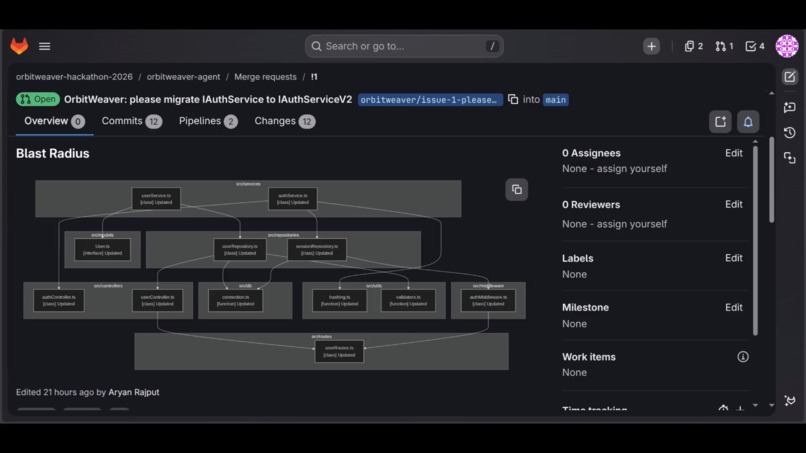The width and height of the screenshot is (806, 453).
Task: Click the userRepository.ts diagram node
Action: coord(240,250)
